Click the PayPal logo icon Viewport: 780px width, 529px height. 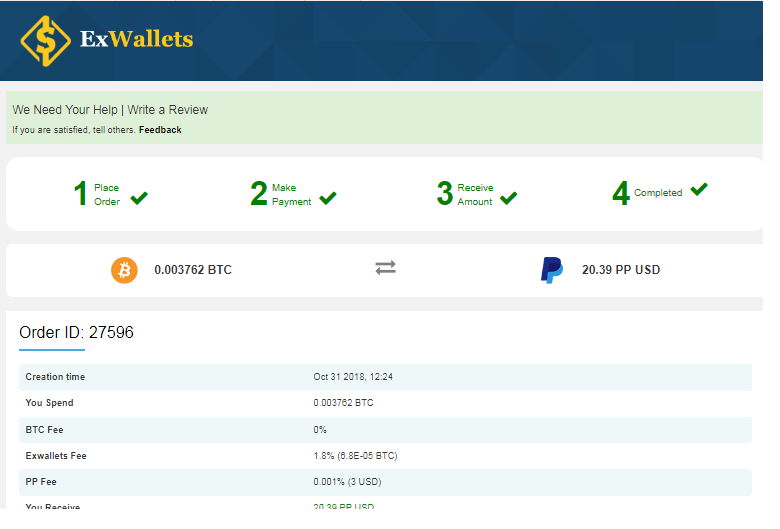click(552, 270)
